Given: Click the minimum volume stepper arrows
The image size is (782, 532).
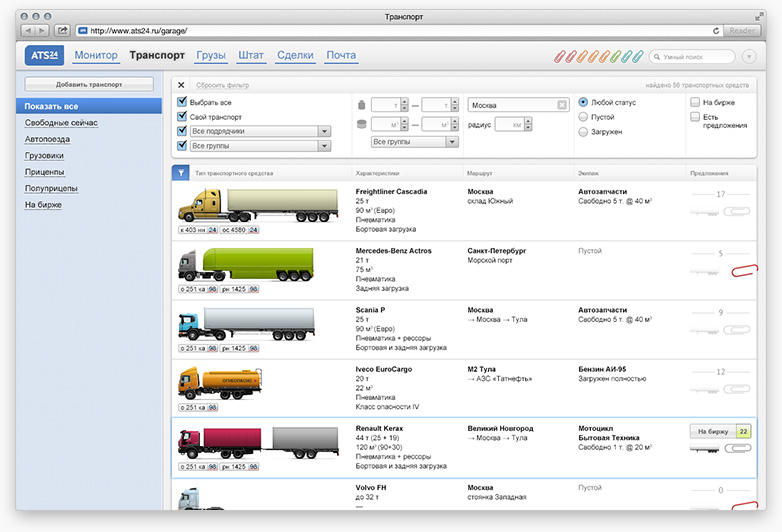Looking at the screenshot, I should tap(404, 124).
